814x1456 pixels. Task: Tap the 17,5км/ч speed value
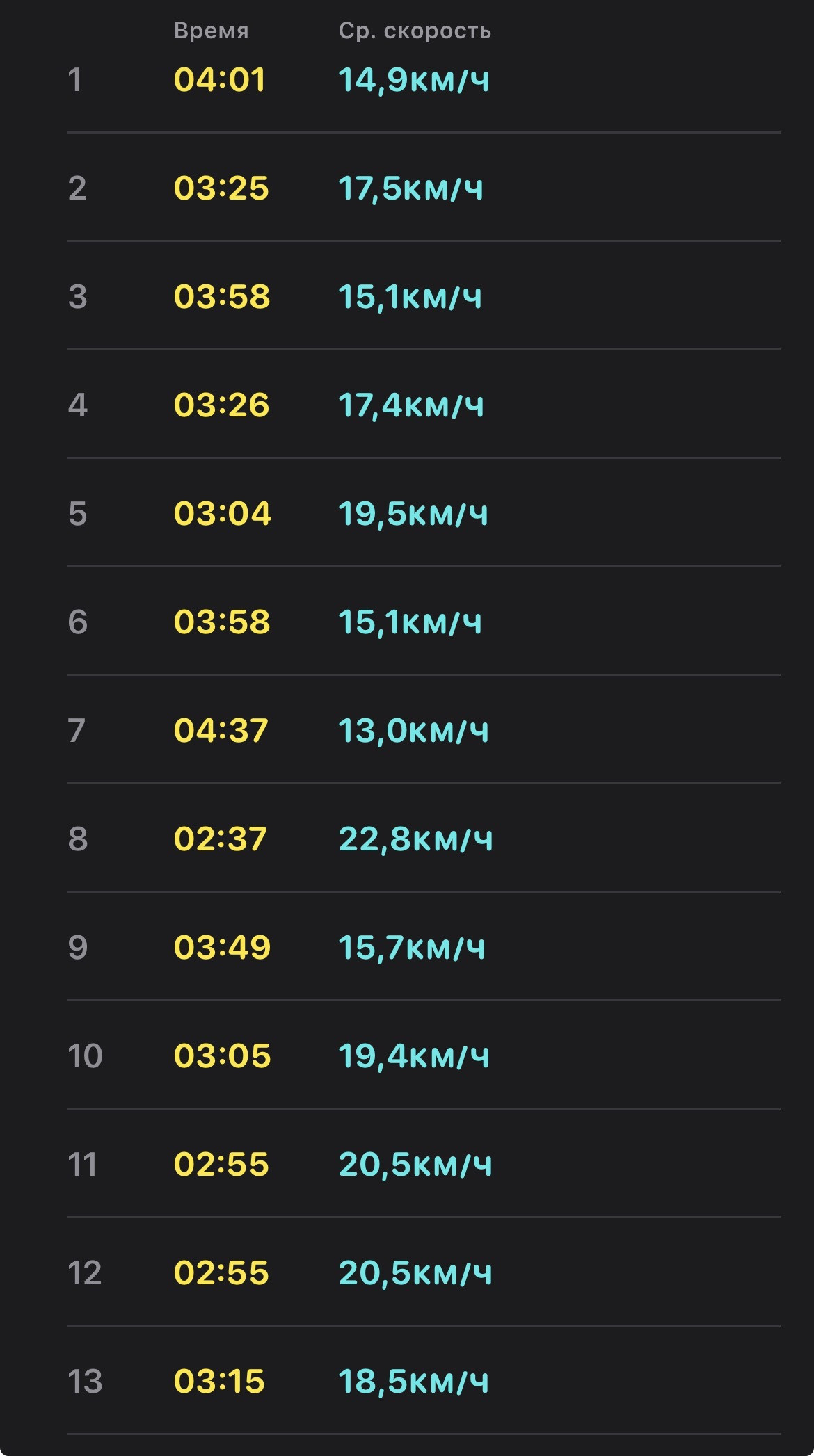tap(410, 188)
